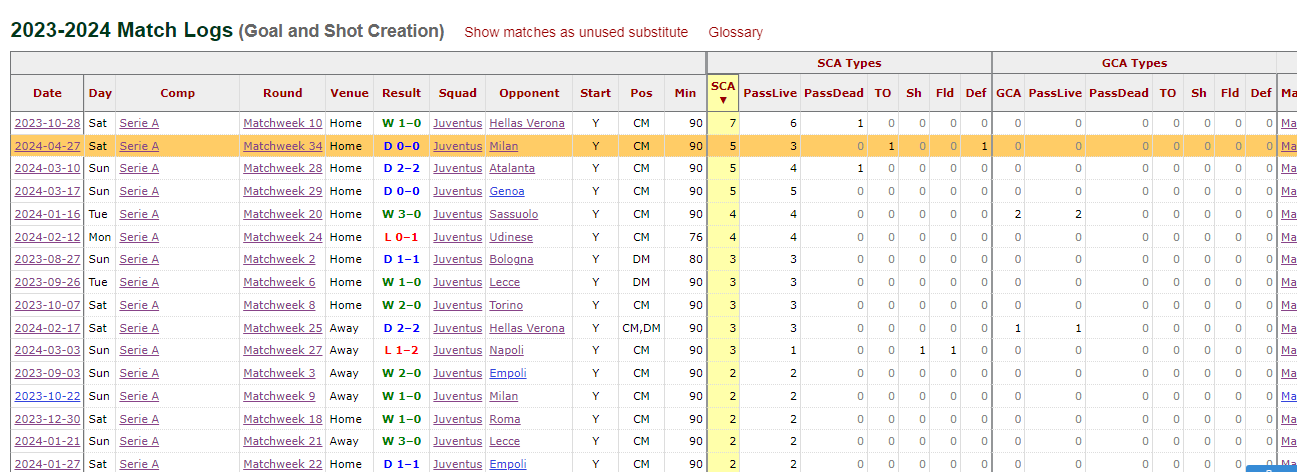Sort the table by the Date column
Screen dimensions: 1297x472
[47, 93]
